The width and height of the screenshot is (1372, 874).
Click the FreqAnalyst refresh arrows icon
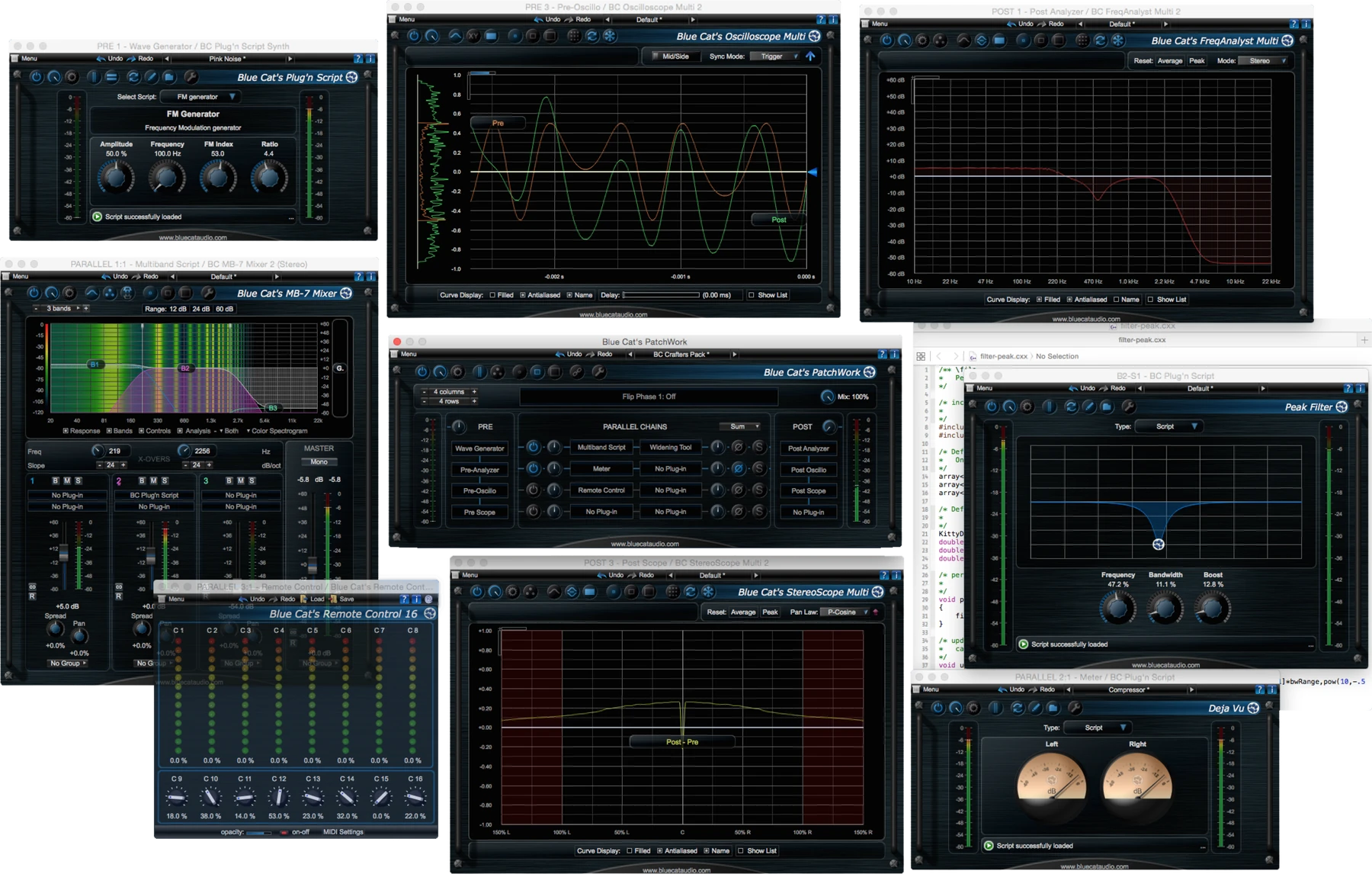pyautogui.click(x=1100, y=40)
